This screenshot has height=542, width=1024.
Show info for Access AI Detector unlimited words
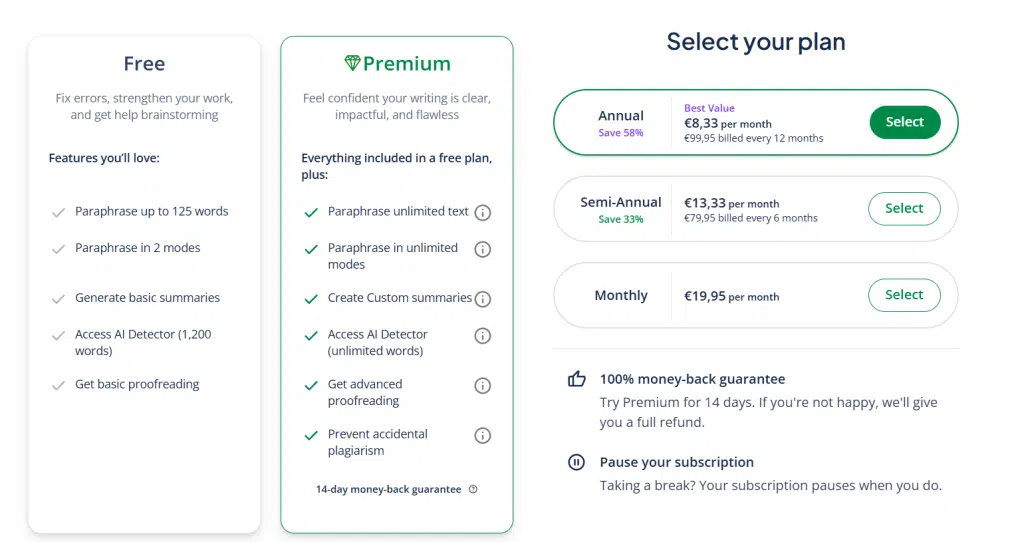[483, 336]
